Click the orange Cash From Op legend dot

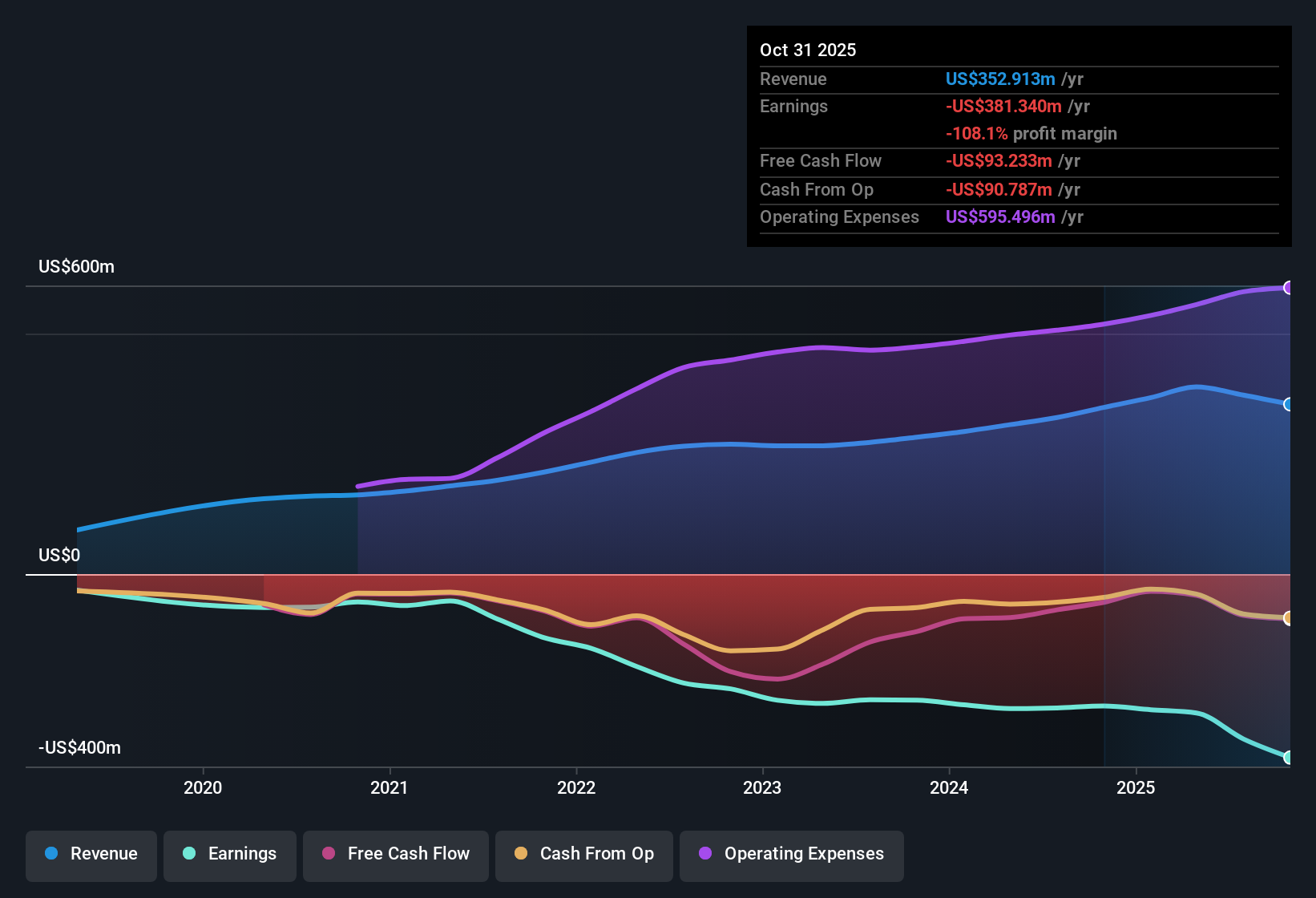pyautogui.click(x=520, y=854)
